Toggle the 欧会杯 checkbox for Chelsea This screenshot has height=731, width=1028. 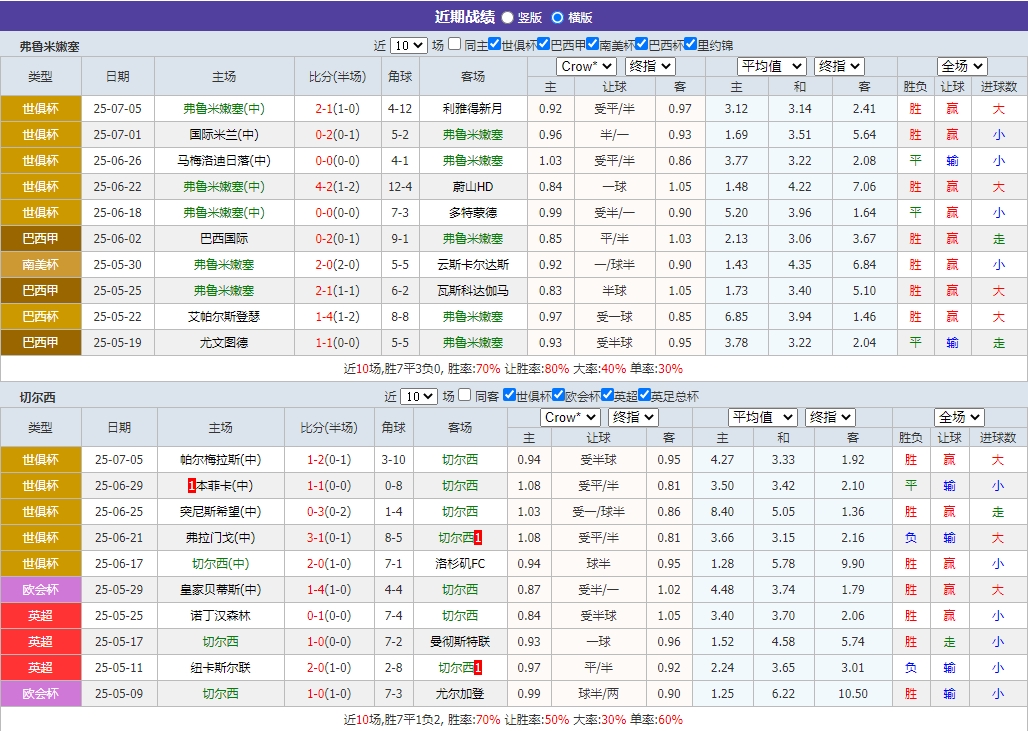[x=558, y=395]
